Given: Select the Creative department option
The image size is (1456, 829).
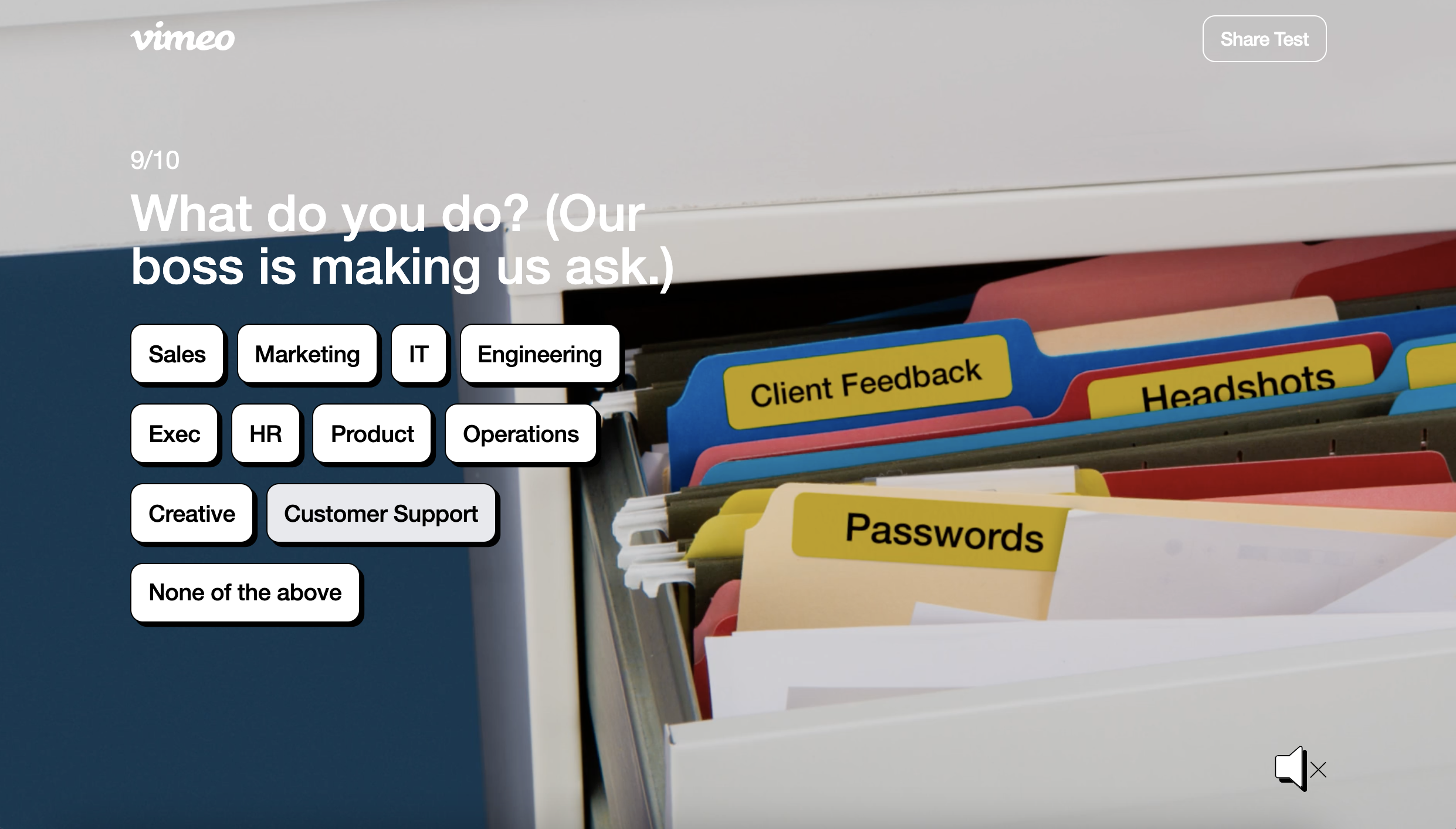Looking at the screenshot, I should click(191, 512).
